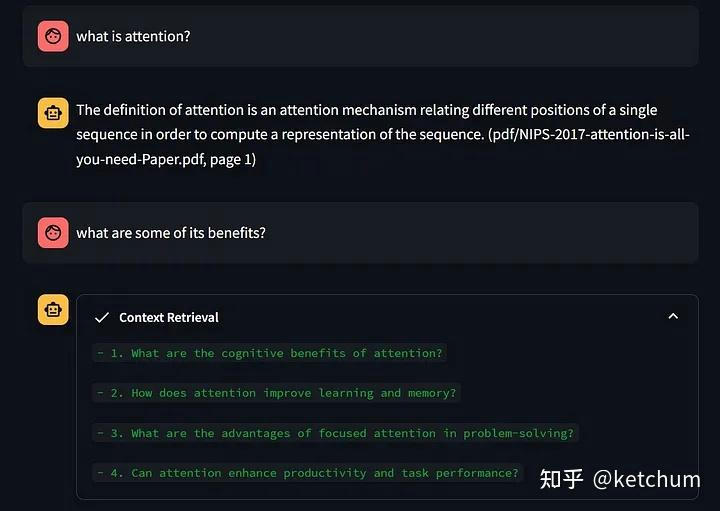Click empty space inside the benefits question bubble
Viewport: 720px width, 511px height.
480,233
